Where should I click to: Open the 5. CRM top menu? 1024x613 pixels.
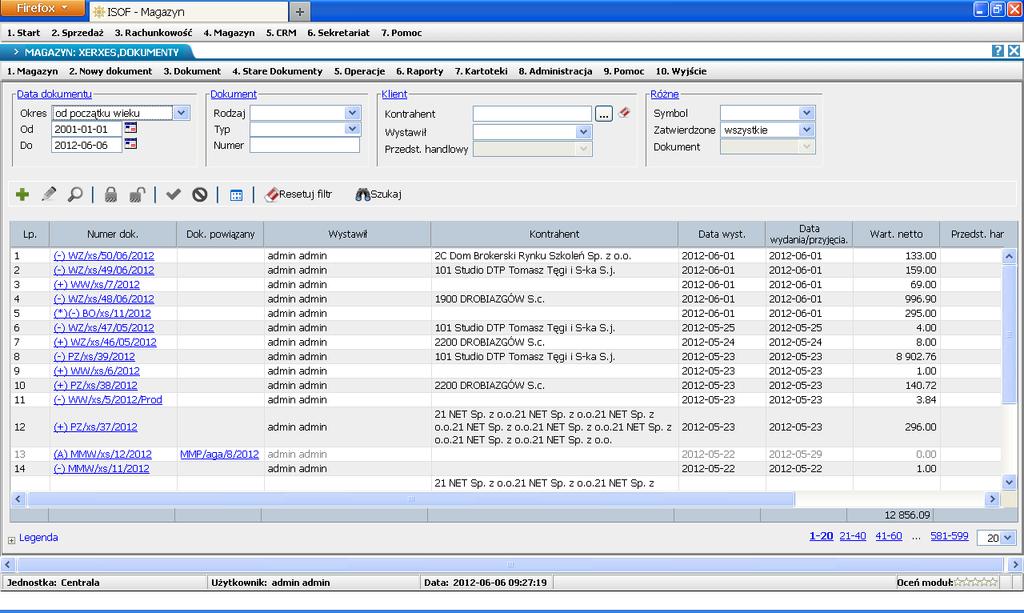[281, 33]
